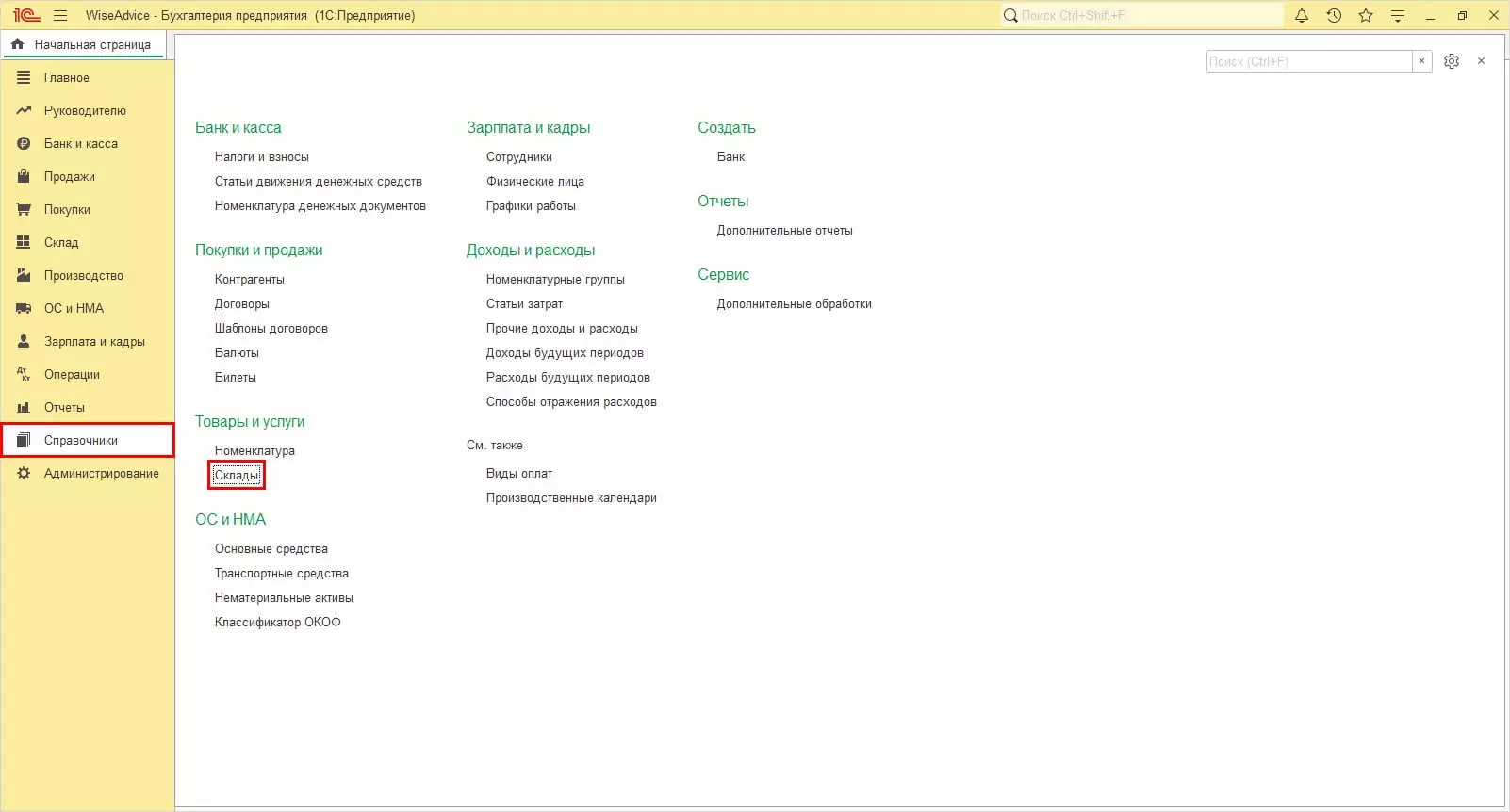Click the magnifier icon in global search
Viewport: 1510px width, 812px height.
pyautogui.click(x=1010, y=15)
